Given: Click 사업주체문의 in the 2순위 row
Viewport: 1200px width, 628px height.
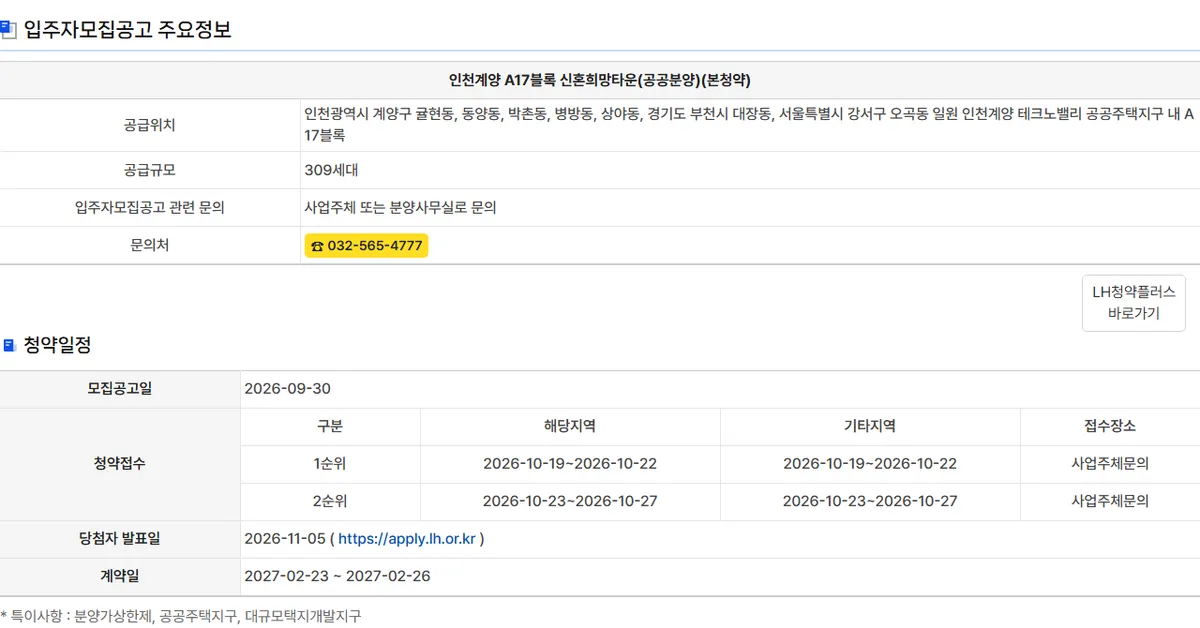Looking at the screenshot, I should point(1110,501).
